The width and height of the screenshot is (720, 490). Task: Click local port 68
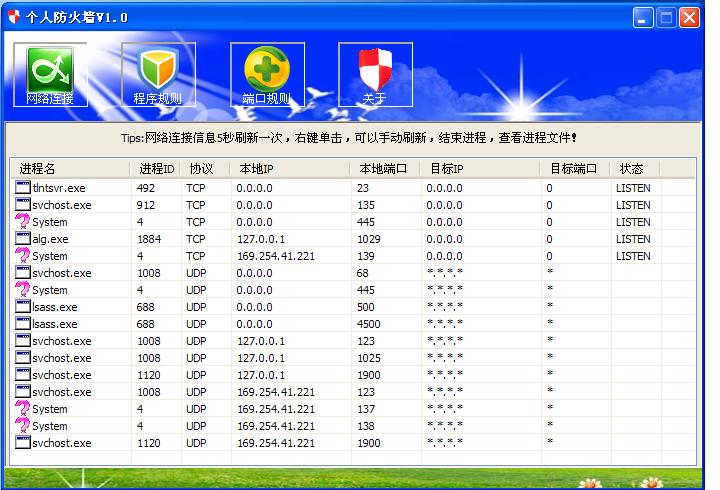tap(362, 273)
